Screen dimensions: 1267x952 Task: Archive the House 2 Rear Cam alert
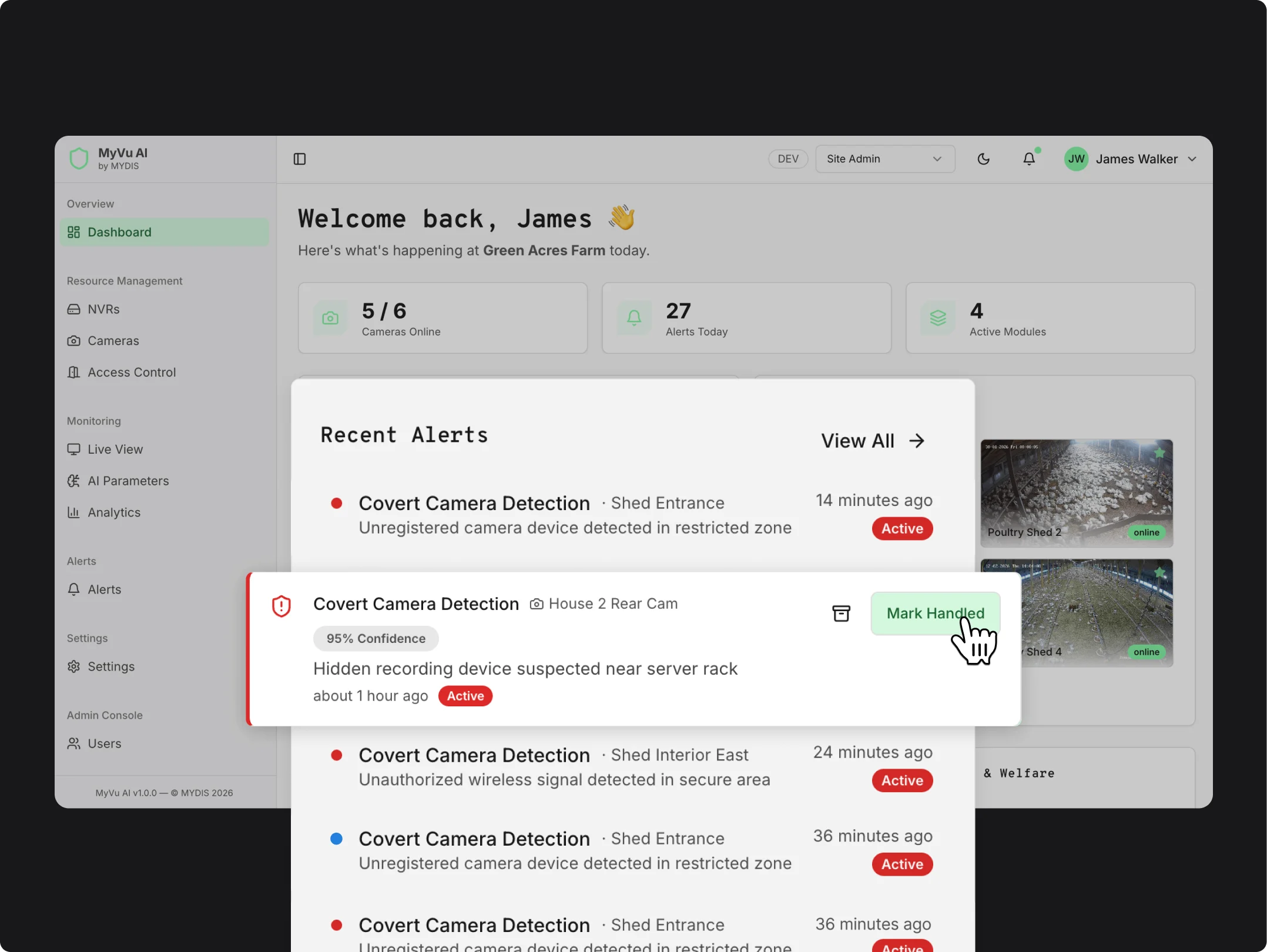tap(842, 614)
